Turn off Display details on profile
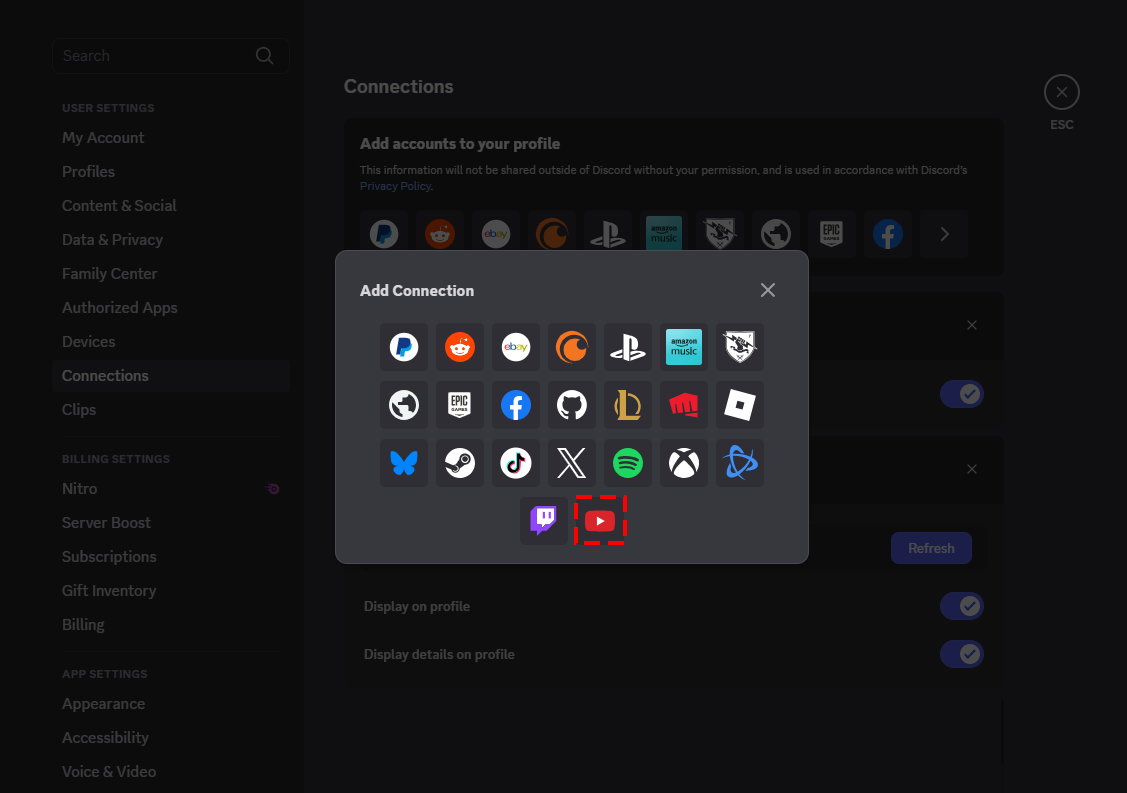Screen dimensions: 1127x793 pos(961,654)
